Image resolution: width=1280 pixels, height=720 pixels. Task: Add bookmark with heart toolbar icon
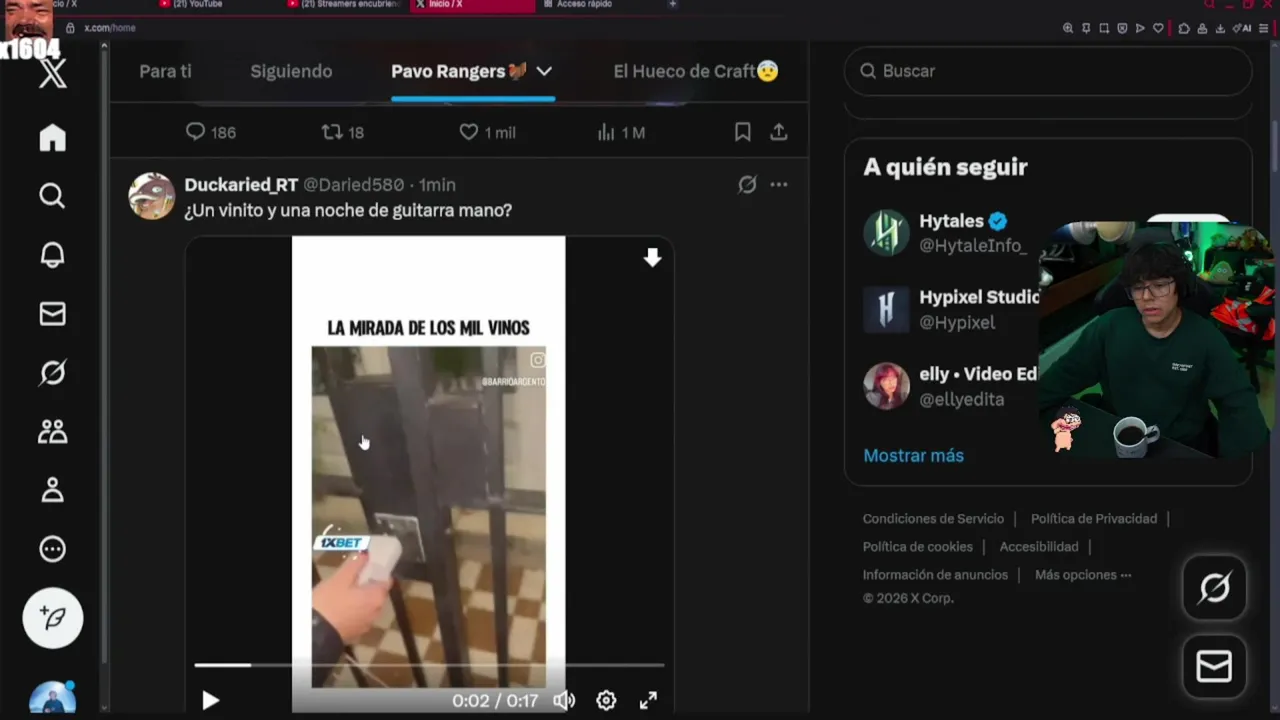(1158, 28)
